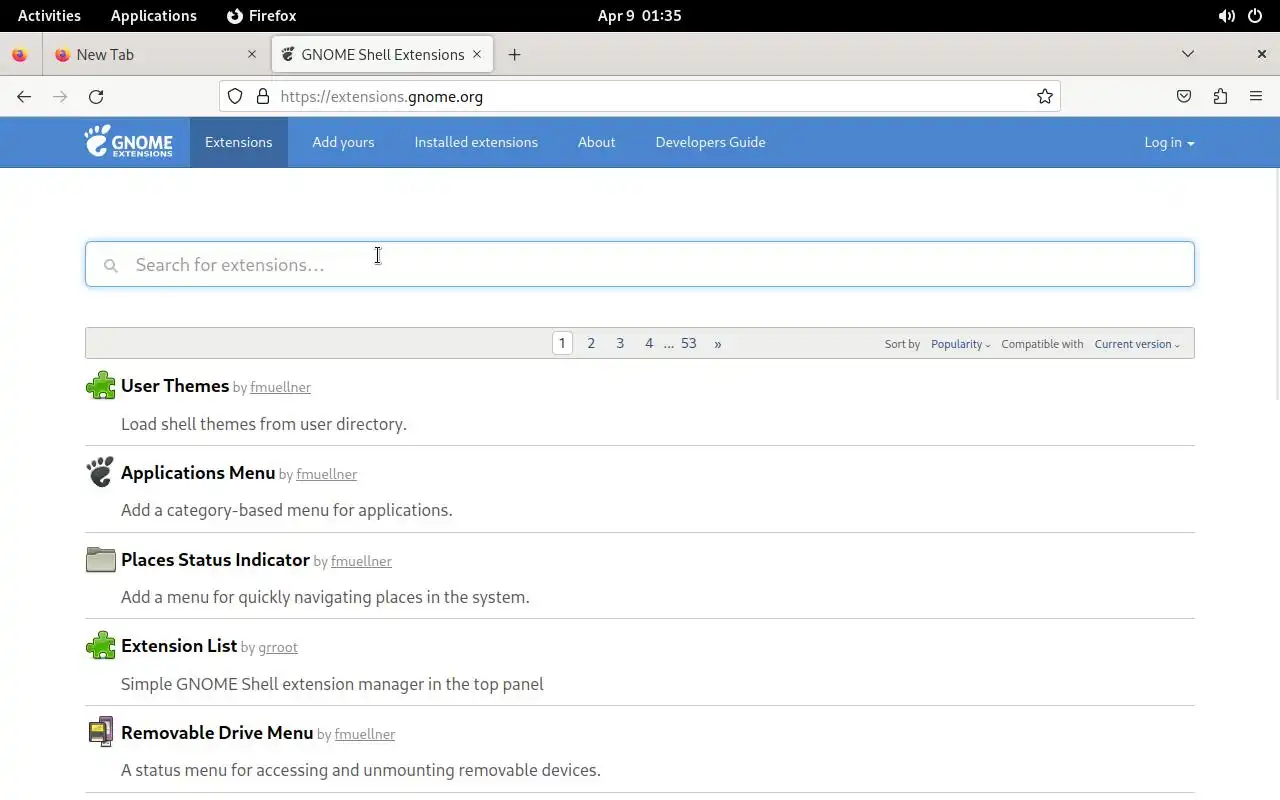Open a new browser tab
Image resolution: width=1280 pixels, height=800 pixels.
514,54
